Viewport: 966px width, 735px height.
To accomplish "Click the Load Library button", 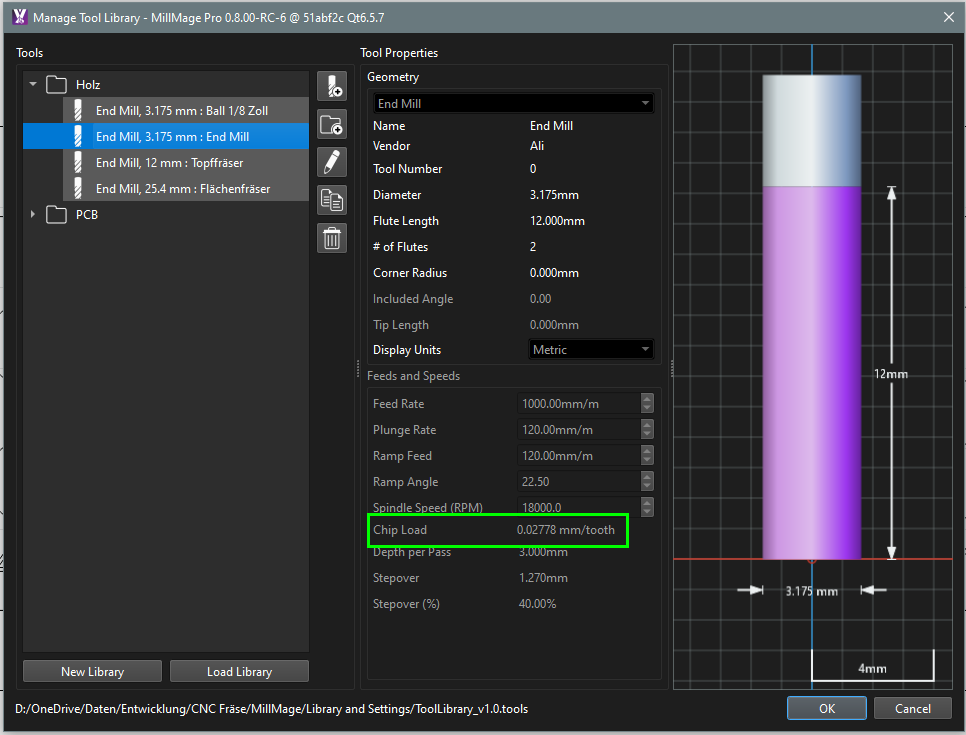I will 239,672.
